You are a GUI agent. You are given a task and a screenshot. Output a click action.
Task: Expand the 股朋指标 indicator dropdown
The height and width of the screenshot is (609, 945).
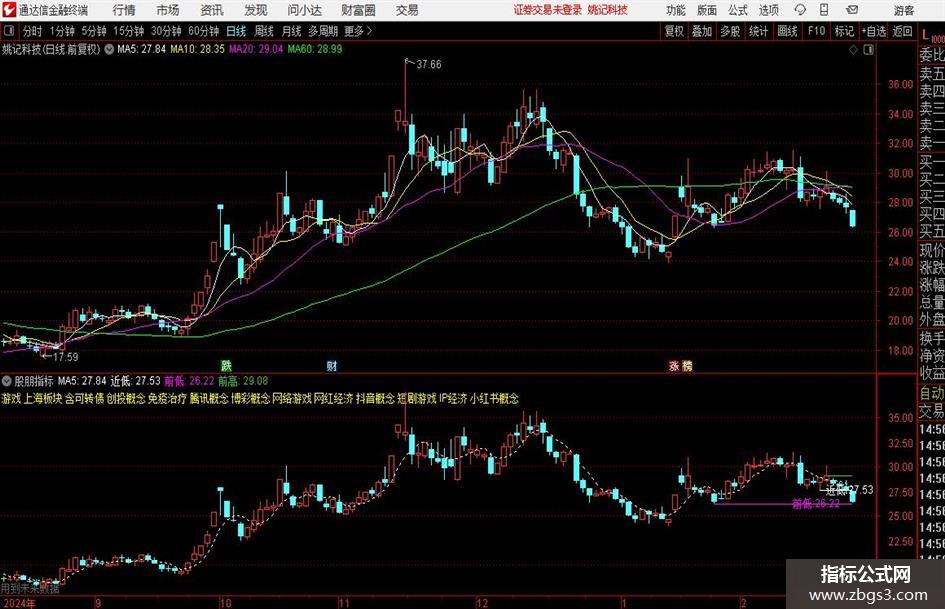pyautogui.click(x=7, y=380)
